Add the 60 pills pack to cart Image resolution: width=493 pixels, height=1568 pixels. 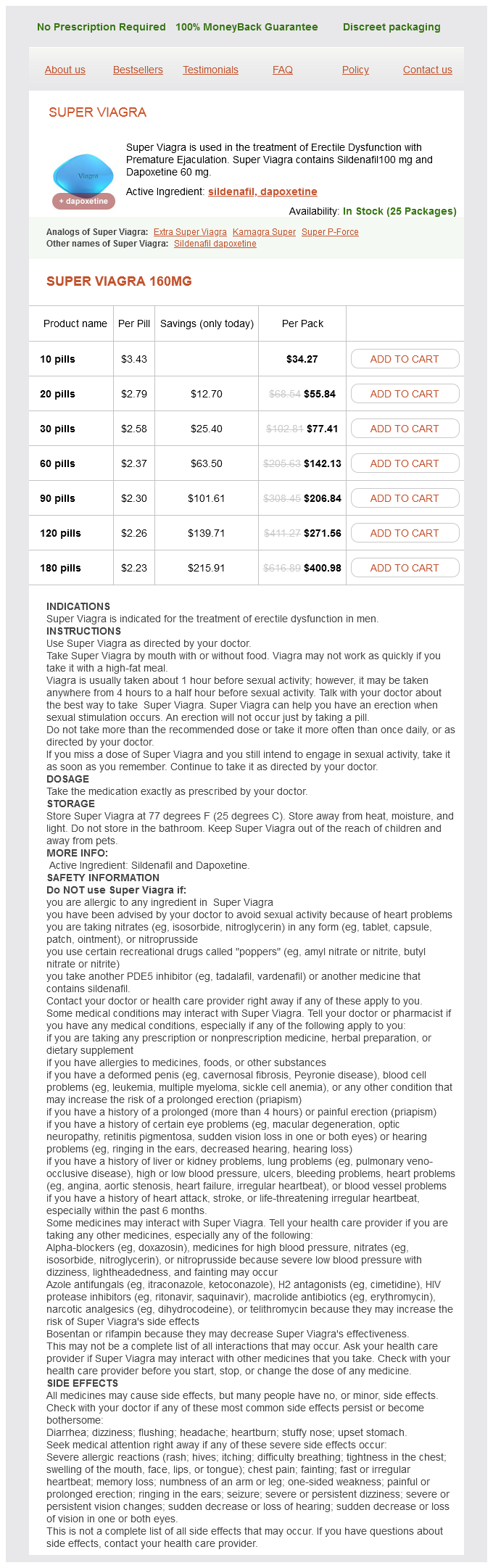click(x=405, y=463)
